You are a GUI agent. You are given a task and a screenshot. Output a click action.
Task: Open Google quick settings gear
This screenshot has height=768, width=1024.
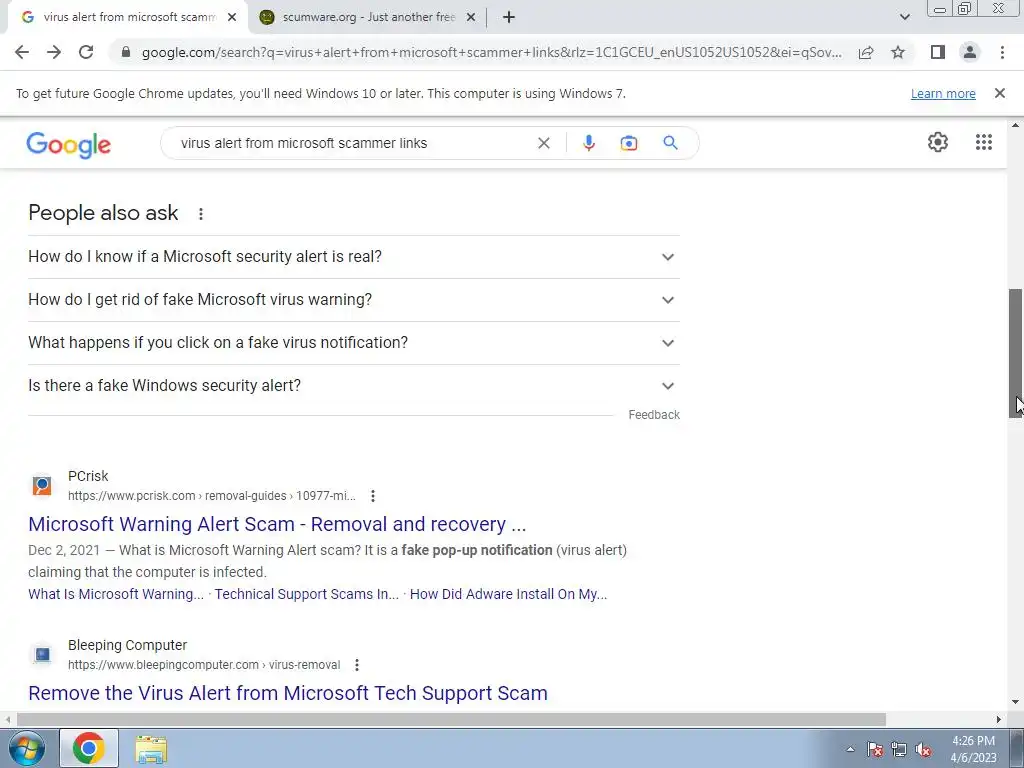[x=938, y=142]
